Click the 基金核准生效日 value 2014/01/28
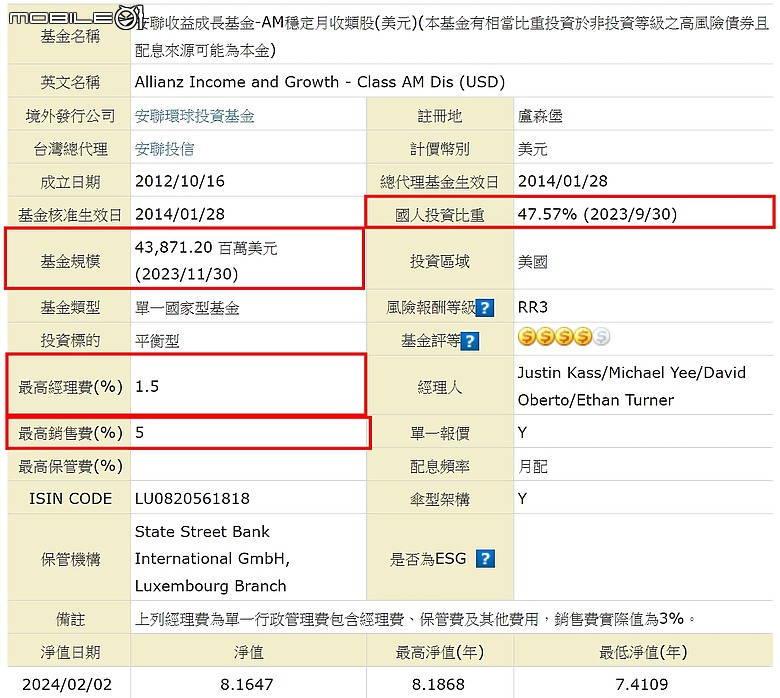 coord(180,214)
